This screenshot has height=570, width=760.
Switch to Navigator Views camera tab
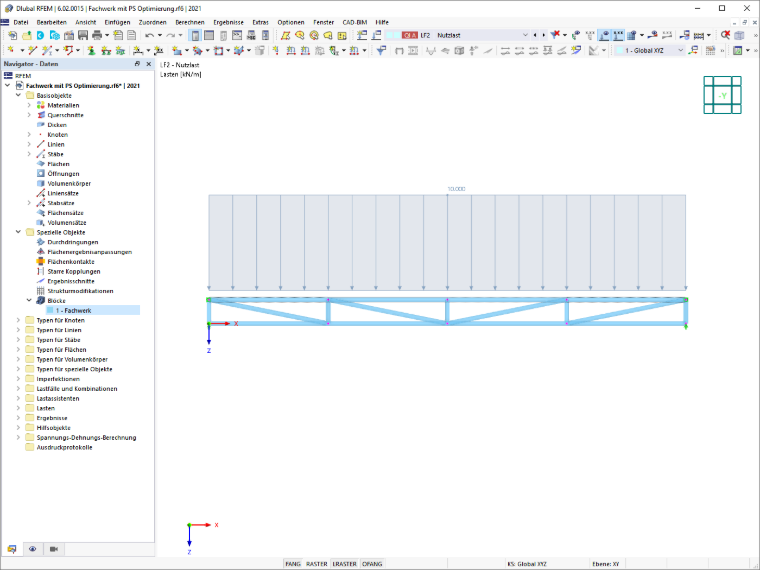[54, 549]
